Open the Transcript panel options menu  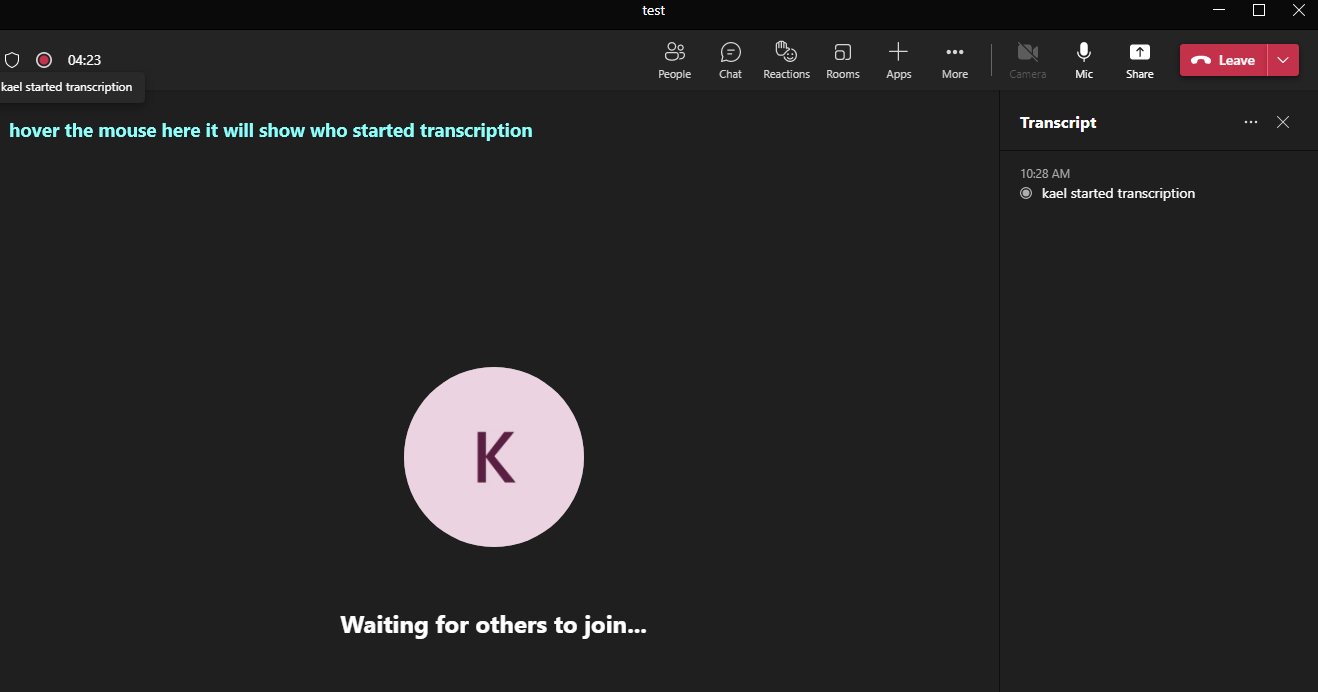(x=1250, y=122)
